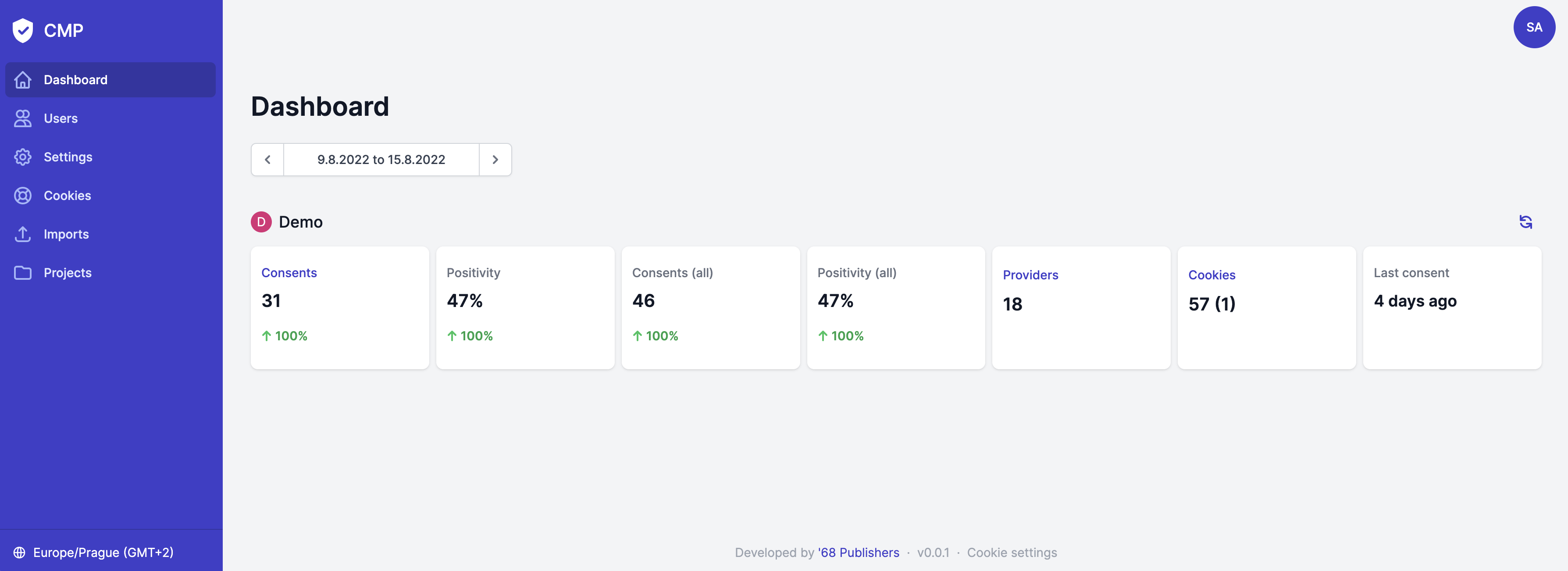Go to next date range
Viewport: 1568px width, 571px height.
point(495,160)
